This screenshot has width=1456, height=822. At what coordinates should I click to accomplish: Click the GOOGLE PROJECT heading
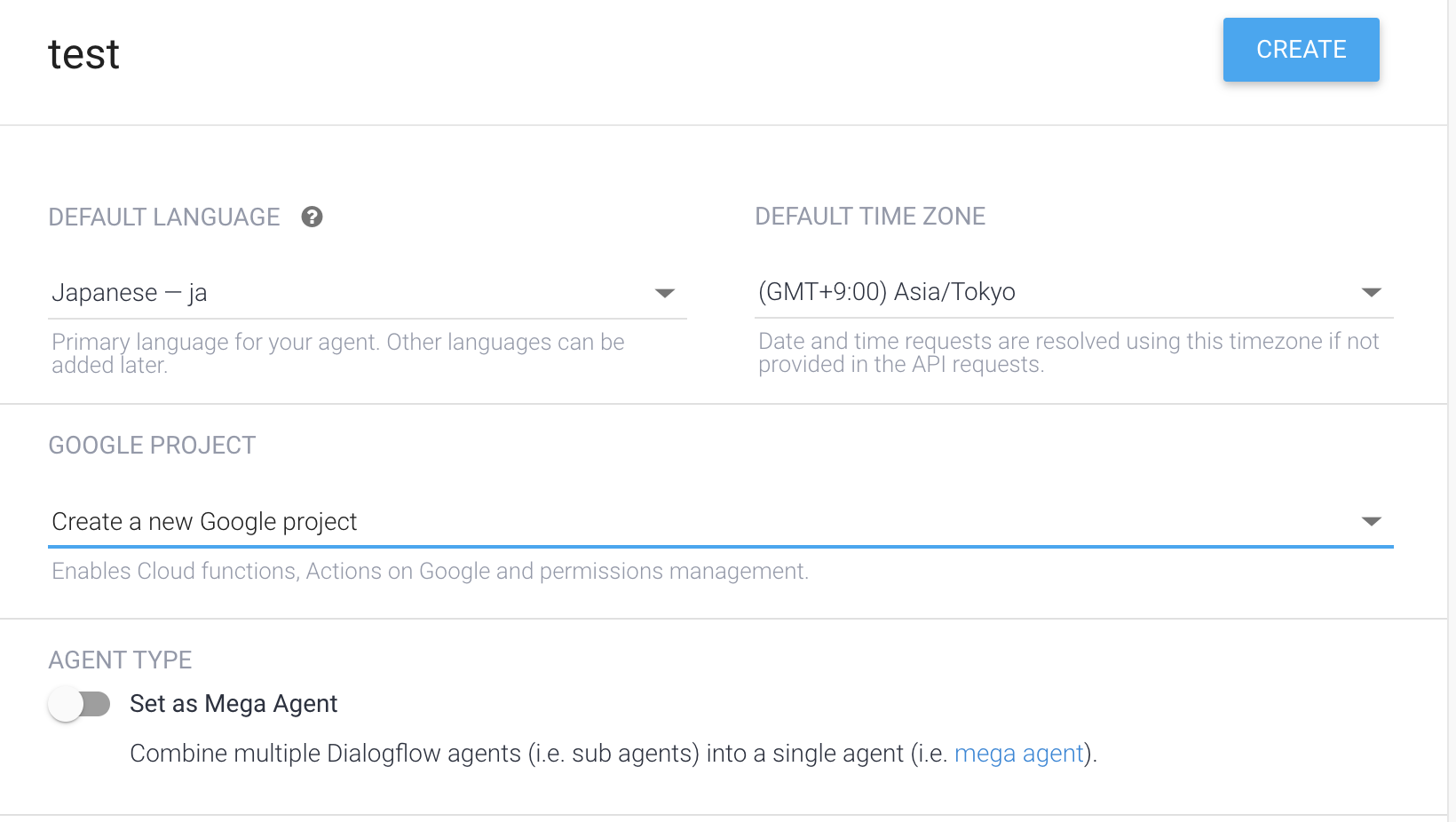(152, 446)
